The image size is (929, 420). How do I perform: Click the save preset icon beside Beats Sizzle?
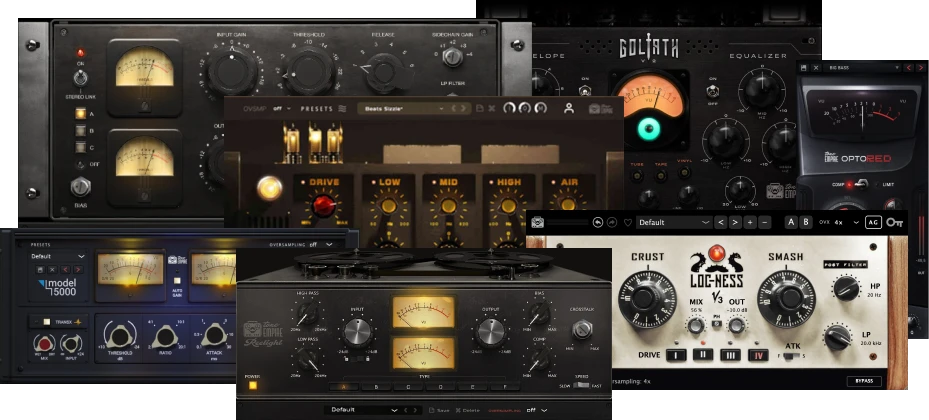coord(479,108)
